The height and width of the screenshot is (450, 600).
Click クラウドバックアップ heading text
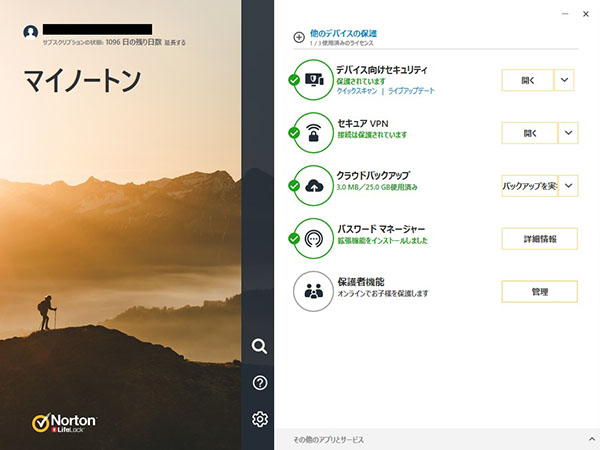[x=373, y=175]
